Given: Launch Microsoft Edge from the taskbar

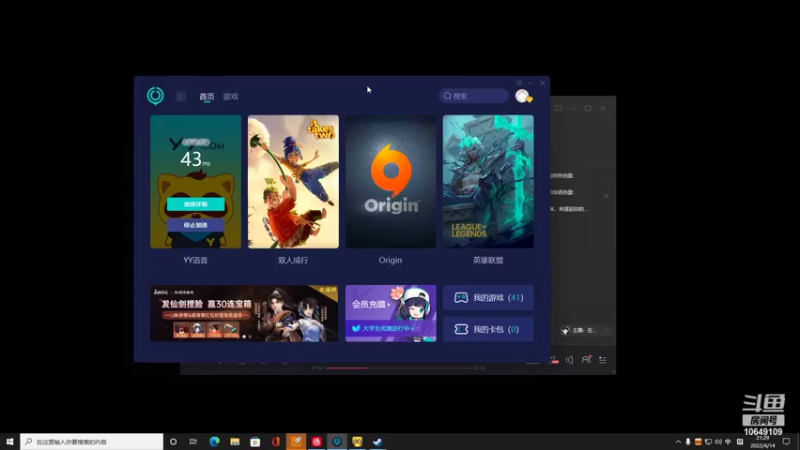Looking at the screenshot, I should pyautogui.click(x=214, y=441).
